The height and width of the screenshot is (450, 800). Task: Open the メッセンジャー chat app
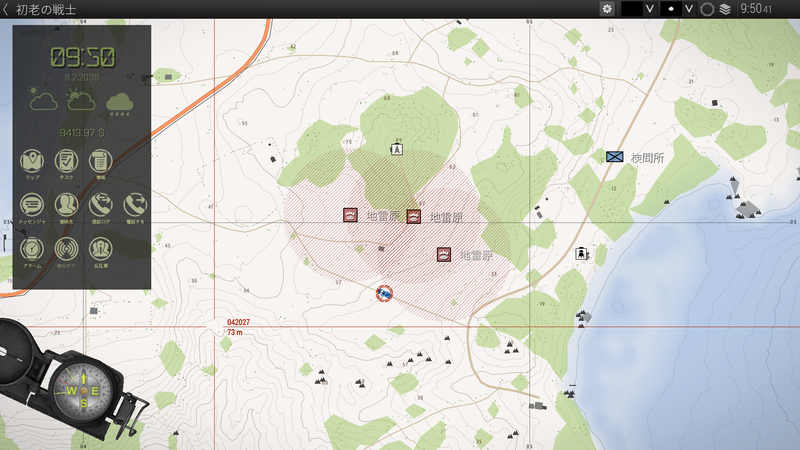coord(32,205)
